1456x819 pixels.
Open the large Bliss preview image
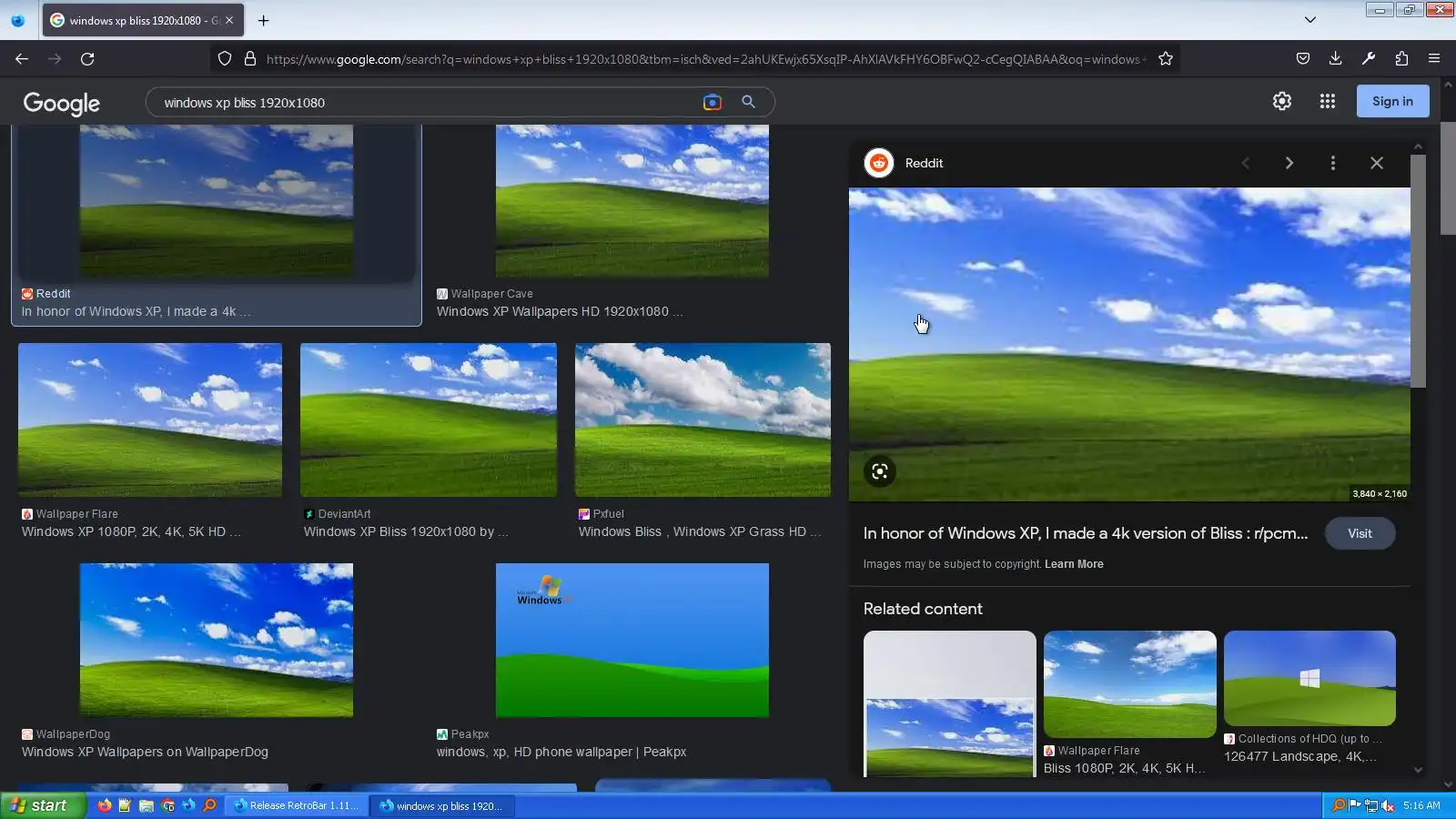(1129, 344)
